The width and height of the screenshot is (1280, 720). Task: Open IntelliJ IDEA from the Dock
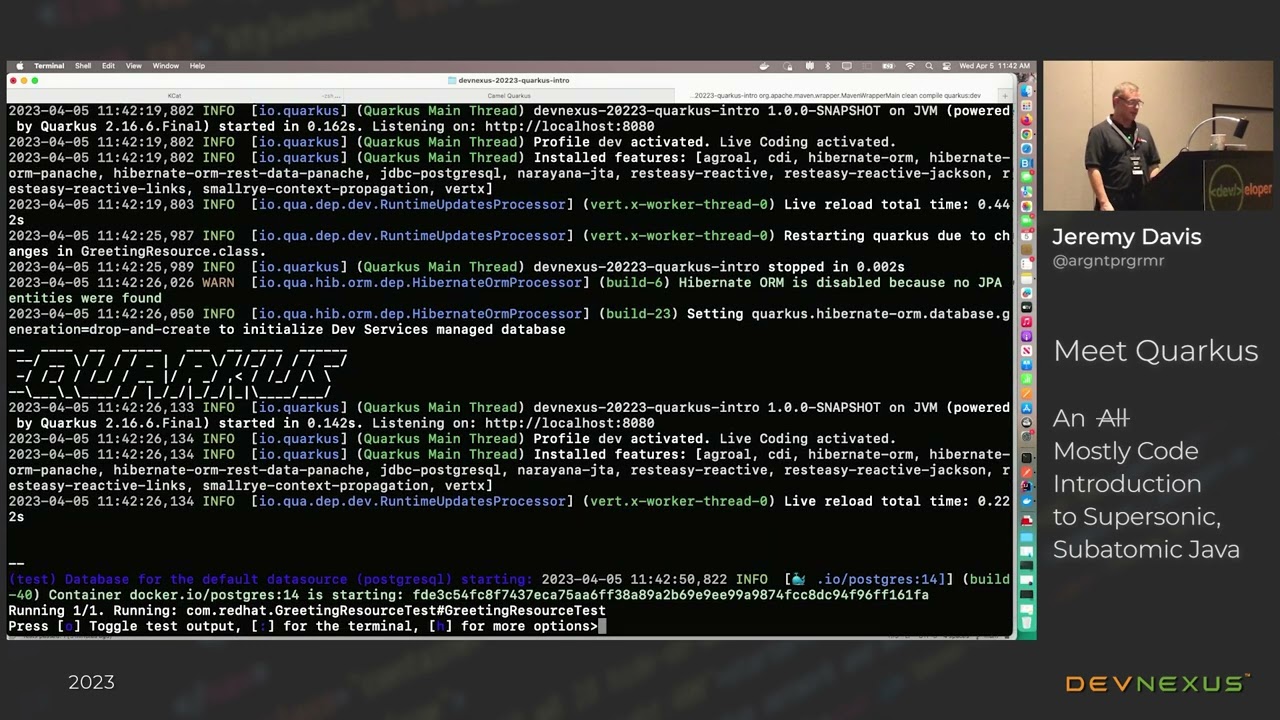point(1026,487)
